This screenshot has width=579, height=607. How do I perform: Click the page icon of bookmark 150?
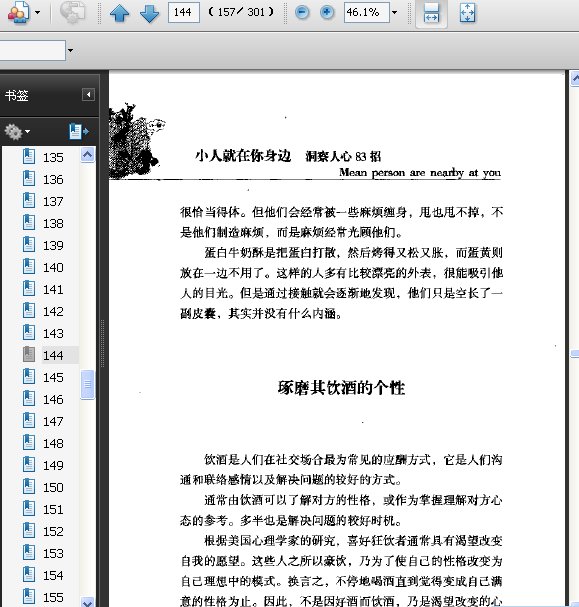point(29,487)
